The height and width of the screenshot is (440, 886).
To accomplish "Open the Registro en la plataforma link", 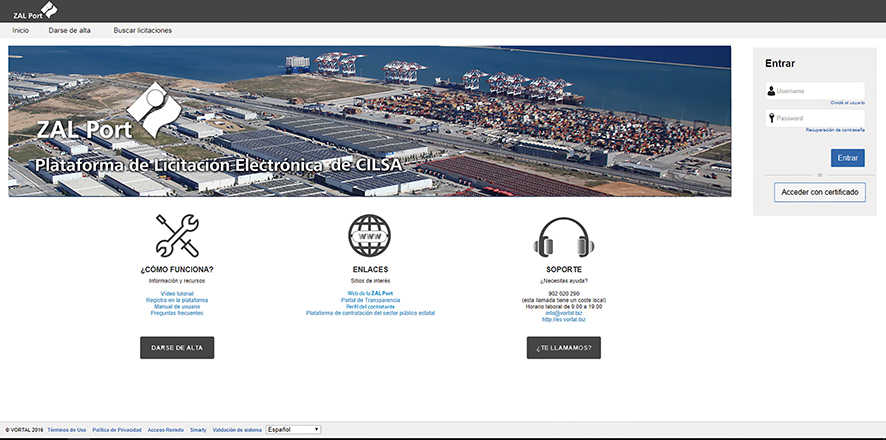I will tap(177, 300).
